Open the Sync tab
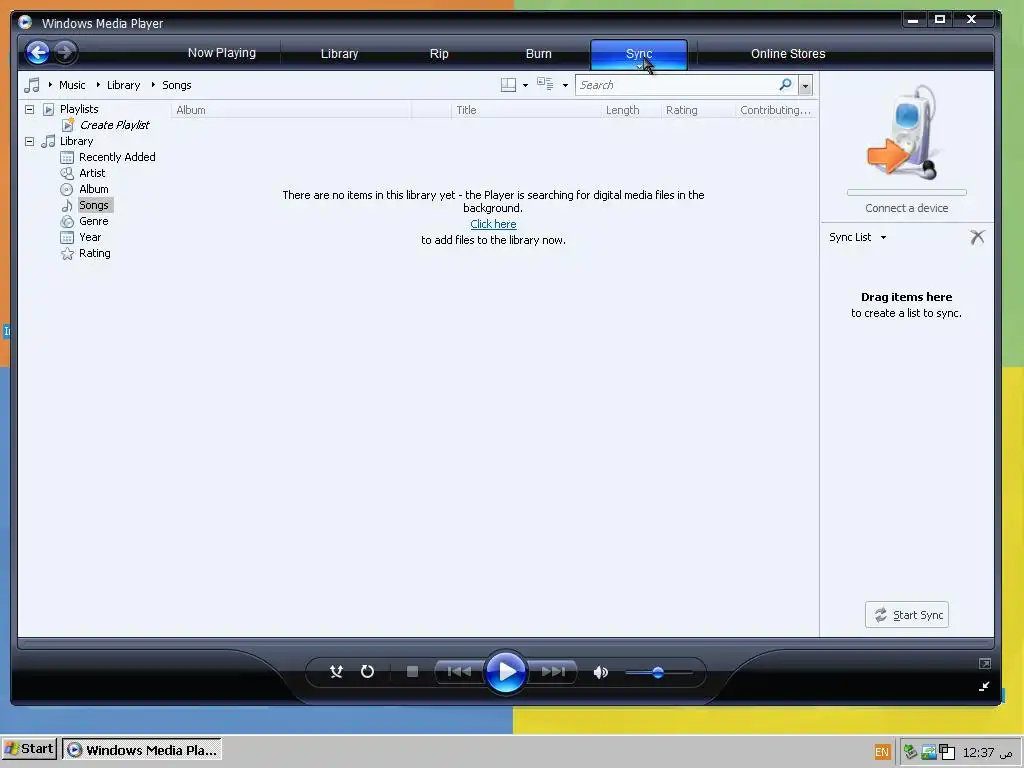The height and width of the screenshot is (768, 1024). tap(639, 54)
